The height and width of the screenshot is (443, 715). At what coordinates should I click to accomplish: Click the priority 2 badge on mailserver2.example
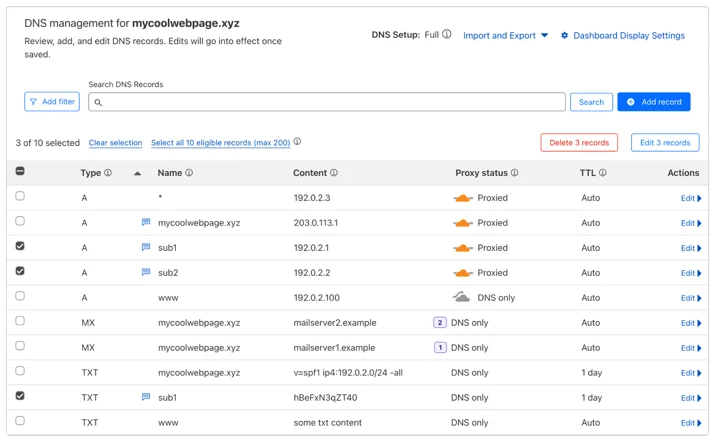pos(440,323)
